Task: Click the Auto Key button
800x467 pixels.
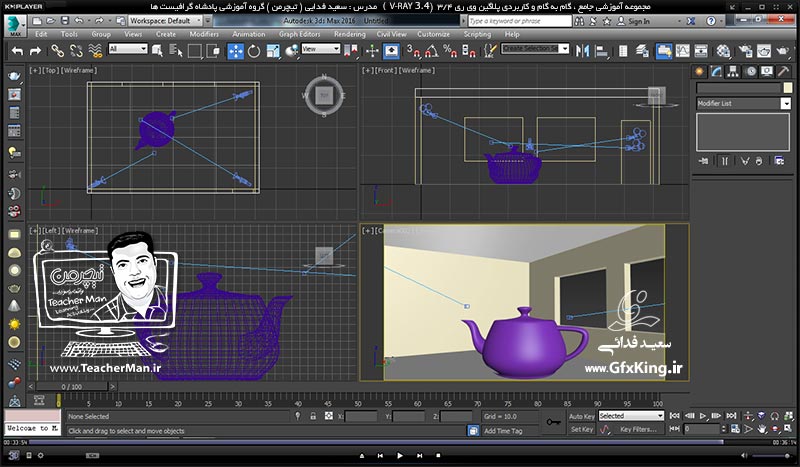Action: pyautogui.click(x=582, y=416)
